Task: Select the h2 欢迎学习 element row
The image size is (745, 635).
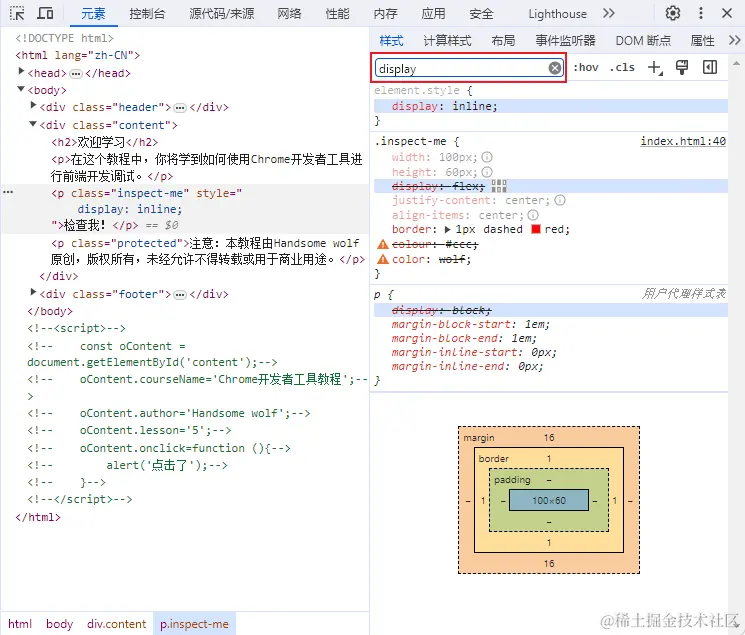Action: 105,142
